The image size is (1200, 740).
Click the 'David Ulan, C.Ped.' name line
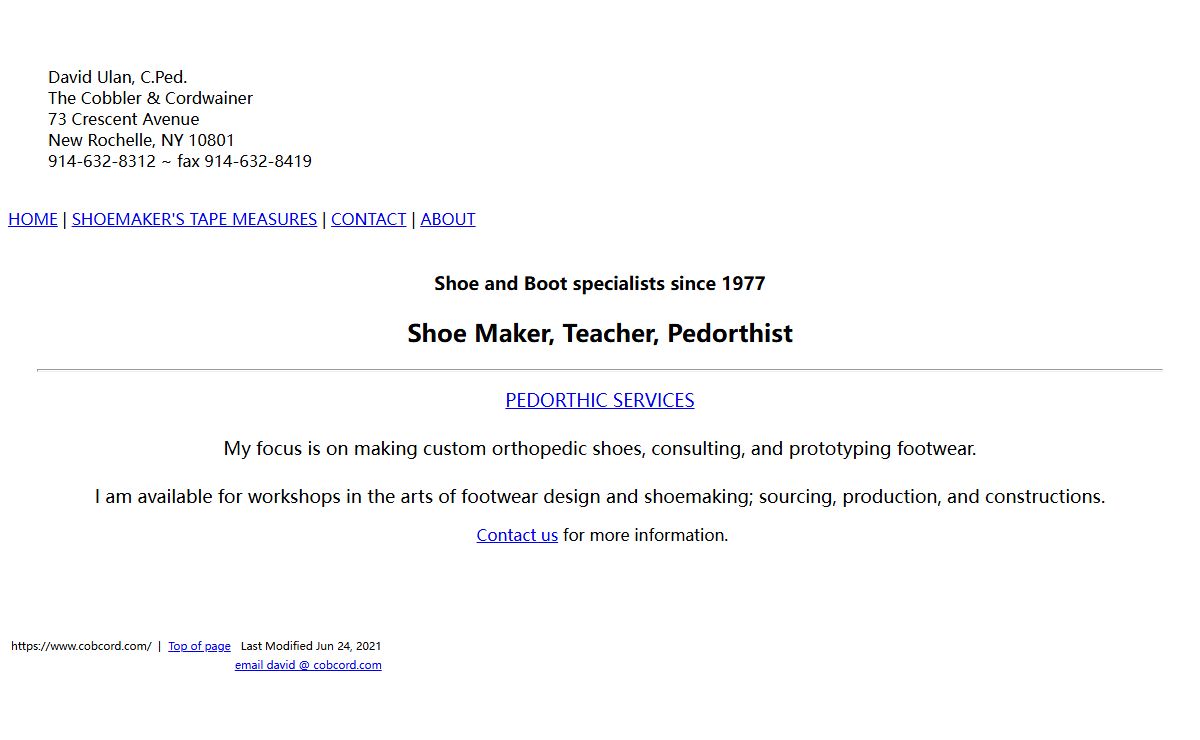[118, 77]
